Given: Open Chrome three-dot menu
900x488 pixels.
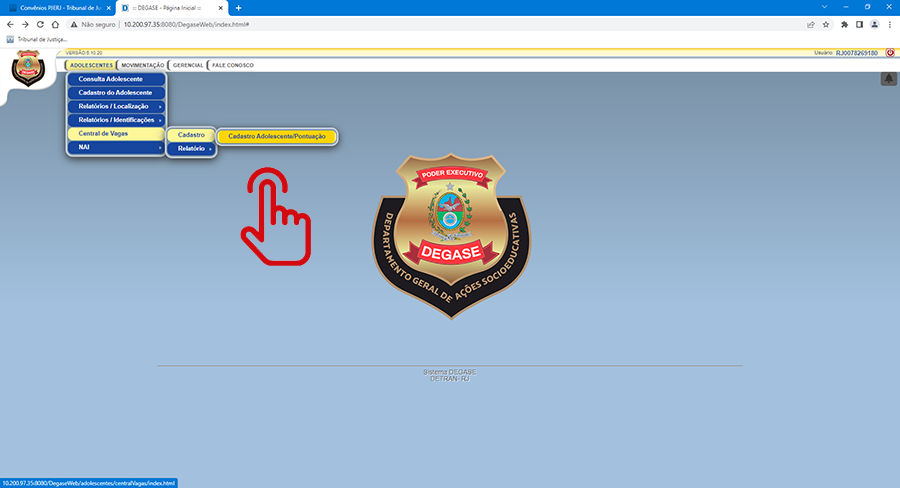Looking at the screenshot, I should [890, 24].
